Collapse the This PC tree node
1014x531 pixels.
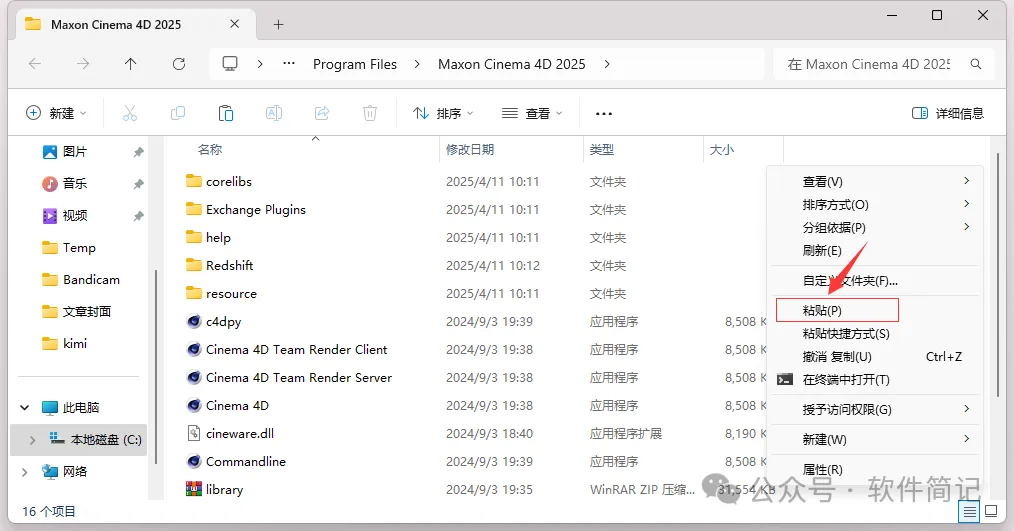click(25, 407)
